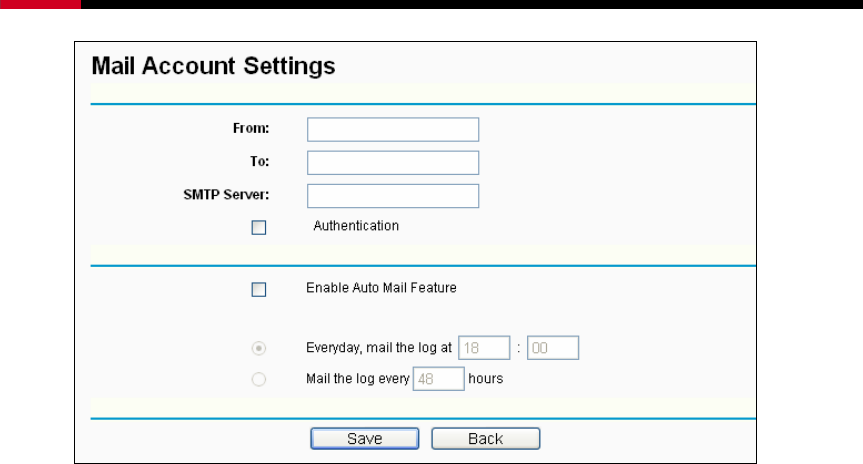The width and height of the screenshot is (863, 464).
Task: Click the minutes field showing 00
Action: pyautogui.click(x=553, y=348)
